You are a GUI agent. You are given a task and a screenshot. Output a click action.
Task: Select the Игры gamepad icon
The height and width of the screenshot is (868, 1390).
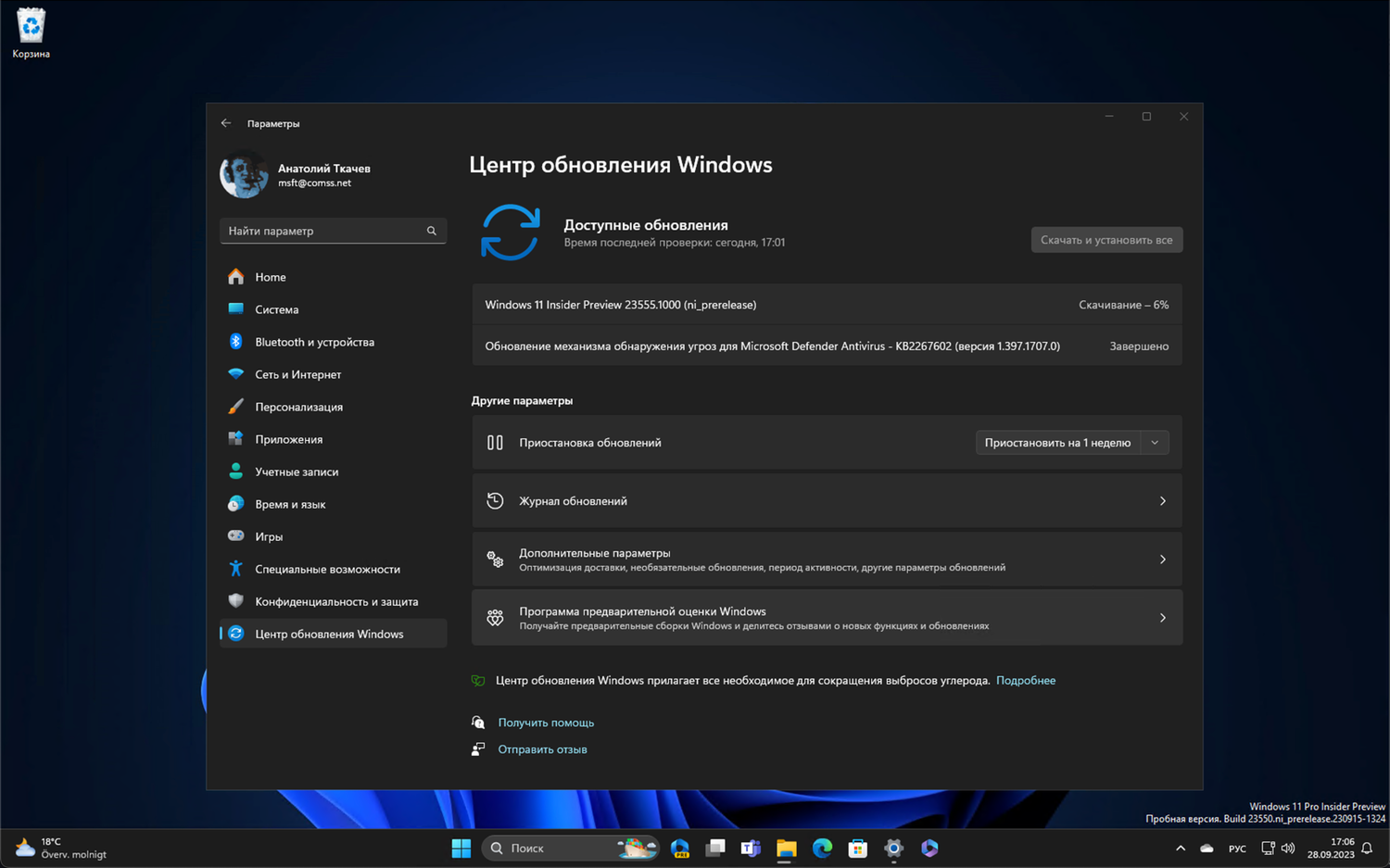pyautogui.click(x=237, y=536)
